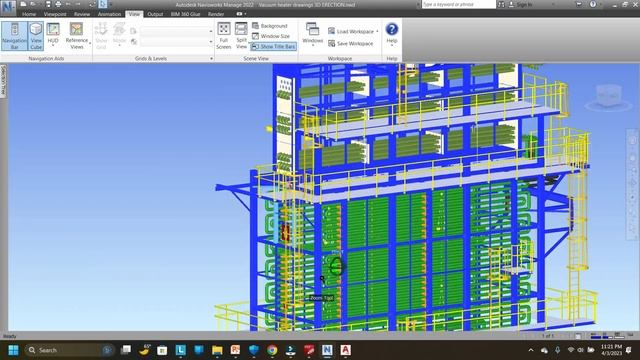Click the Select cursor tool icon
Screen dimensions: 640x360
[103, 4]
